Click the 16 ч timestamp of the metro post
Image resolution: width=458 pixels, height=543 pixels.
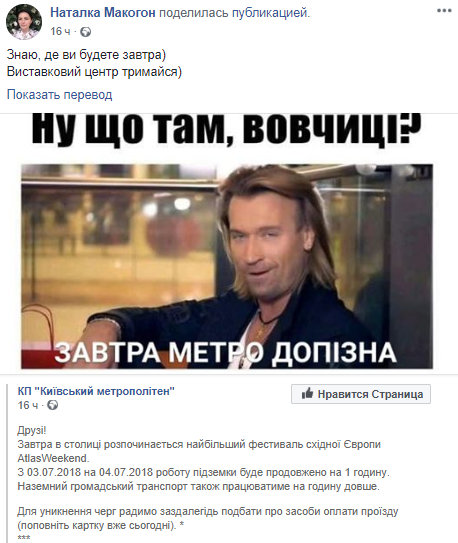click(28, 405)
